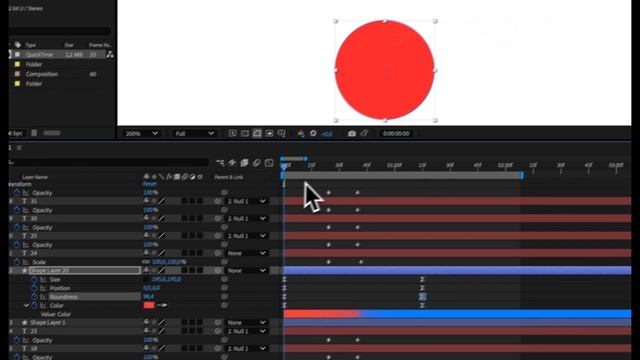Open parent dropdown of layer 30
The width and height of the screenshot is (640, 360).
247,218
